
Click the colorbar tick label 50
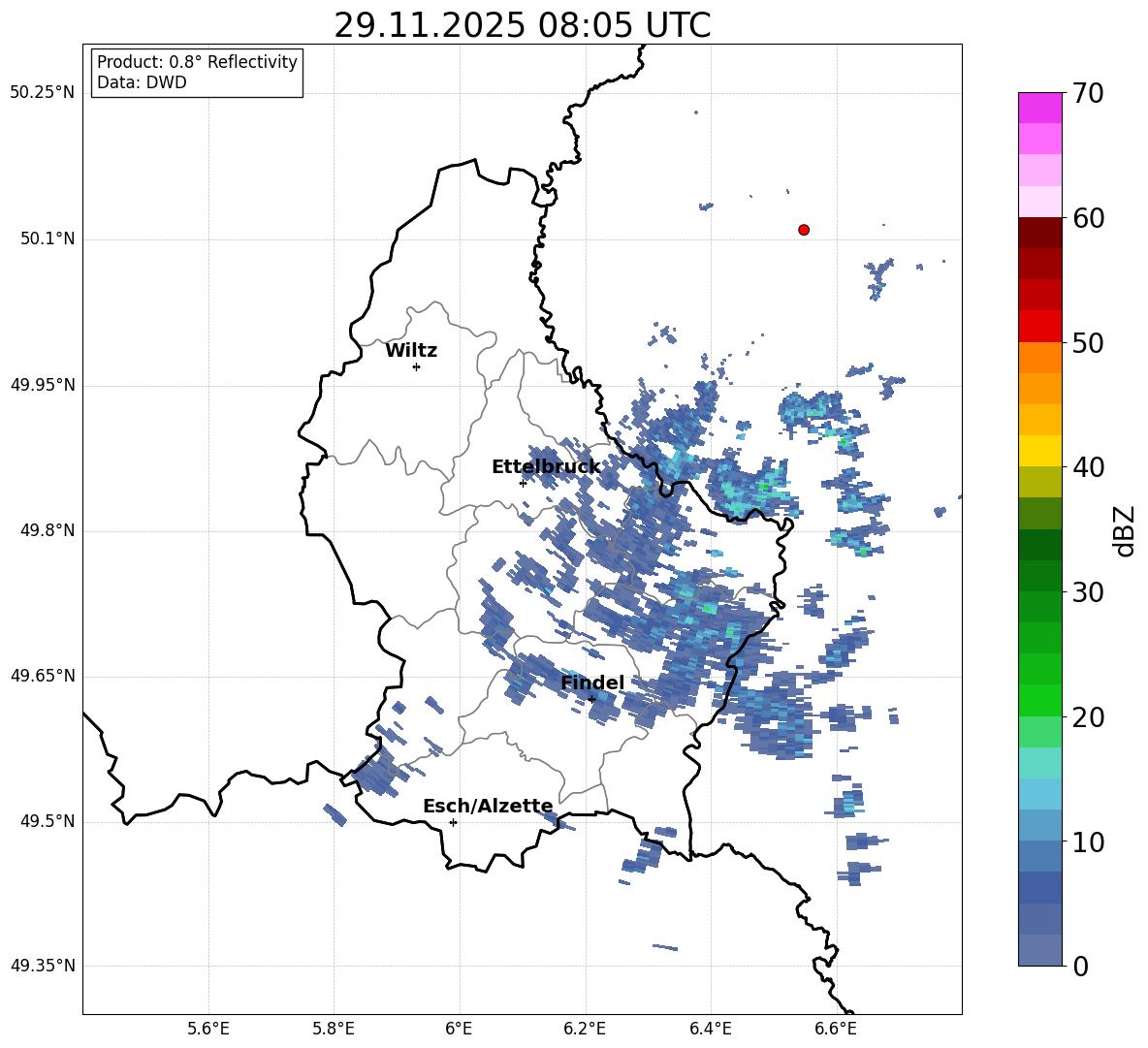pyautogui.click(x=1088, y=343)
